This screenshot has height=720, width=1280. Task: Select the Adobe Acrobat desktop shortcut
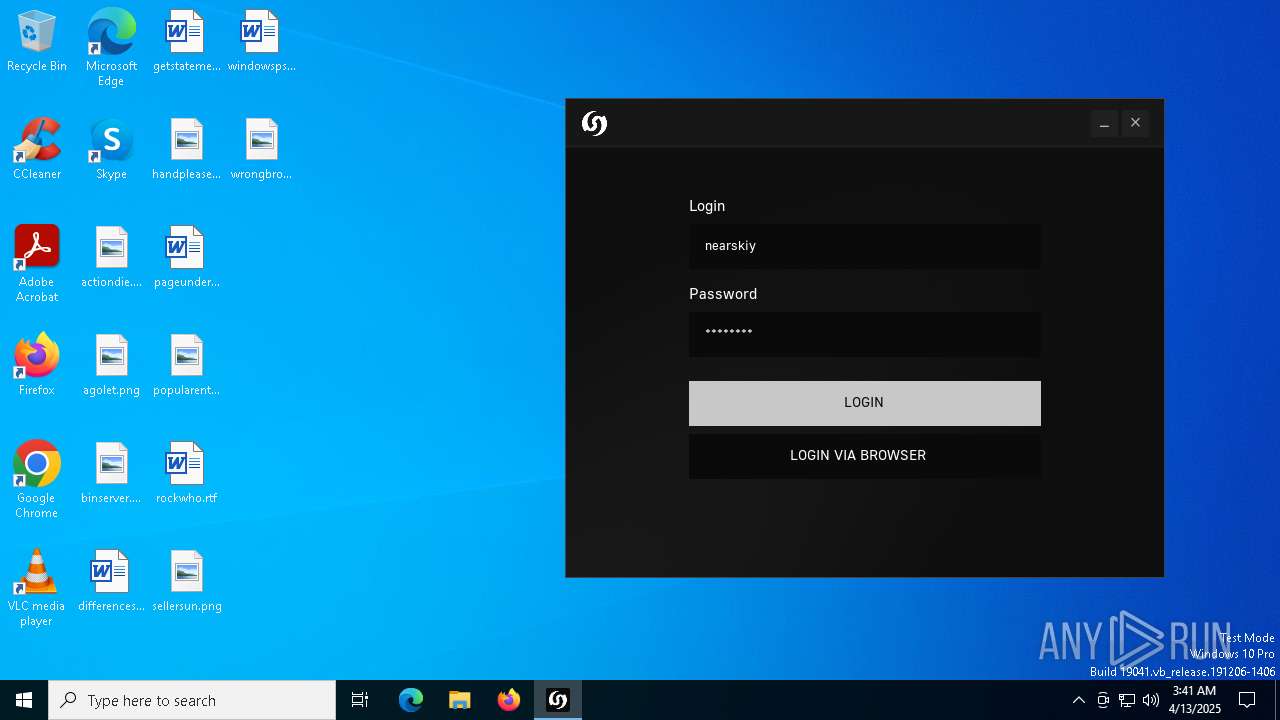(x=37, y=264)
